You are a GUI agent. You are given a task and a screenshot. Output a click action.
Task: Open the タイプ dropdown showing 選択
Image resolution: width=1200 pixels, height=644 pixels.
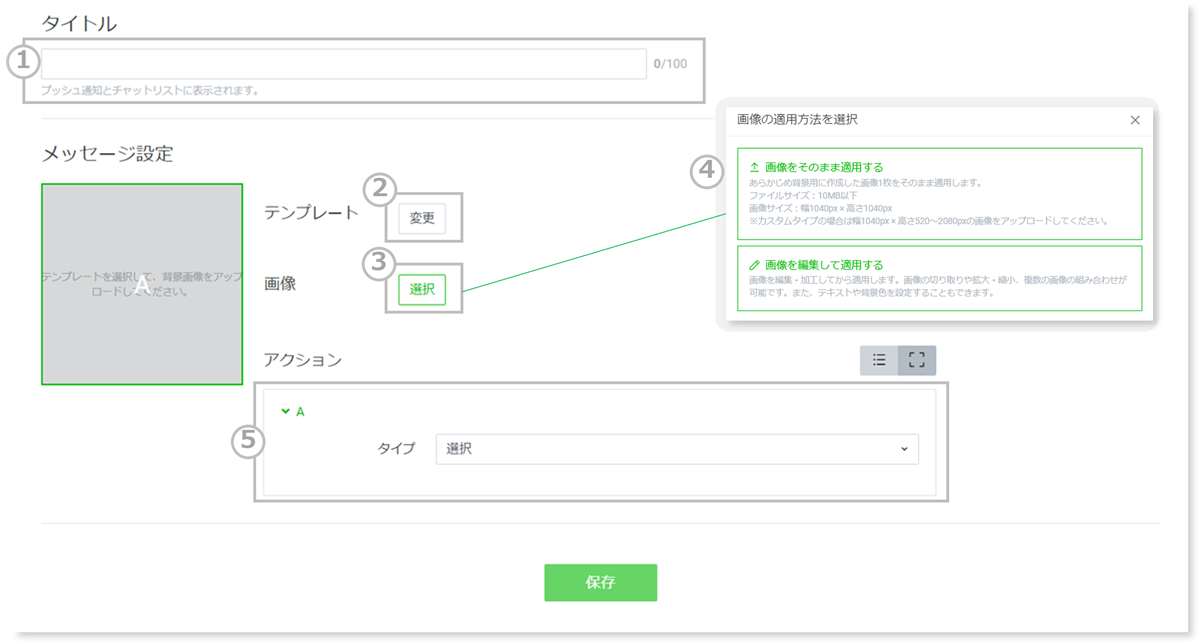click(676, 449)
